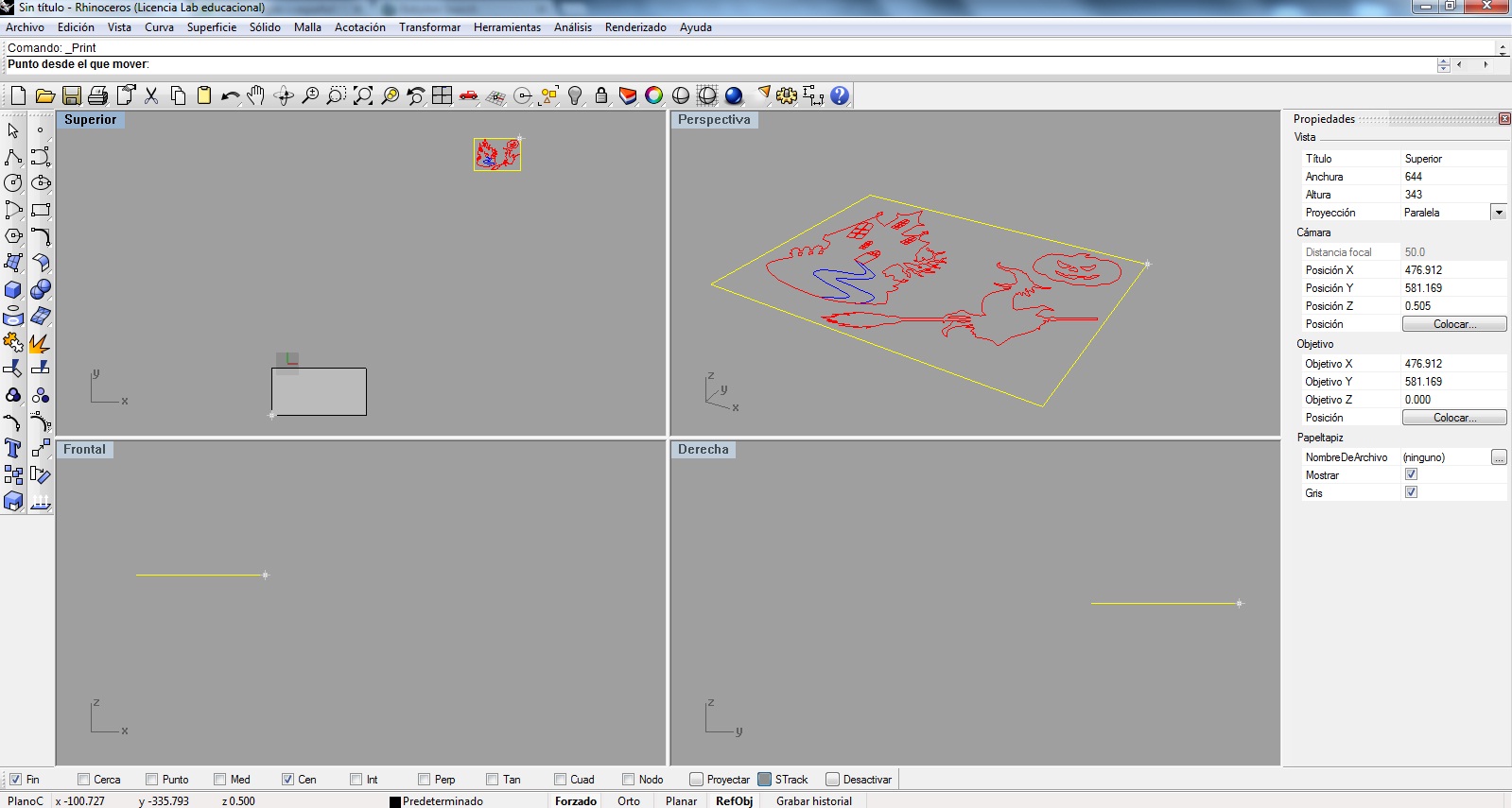
Task: Activate the Pan hand tool
Action: coord(256,95)
